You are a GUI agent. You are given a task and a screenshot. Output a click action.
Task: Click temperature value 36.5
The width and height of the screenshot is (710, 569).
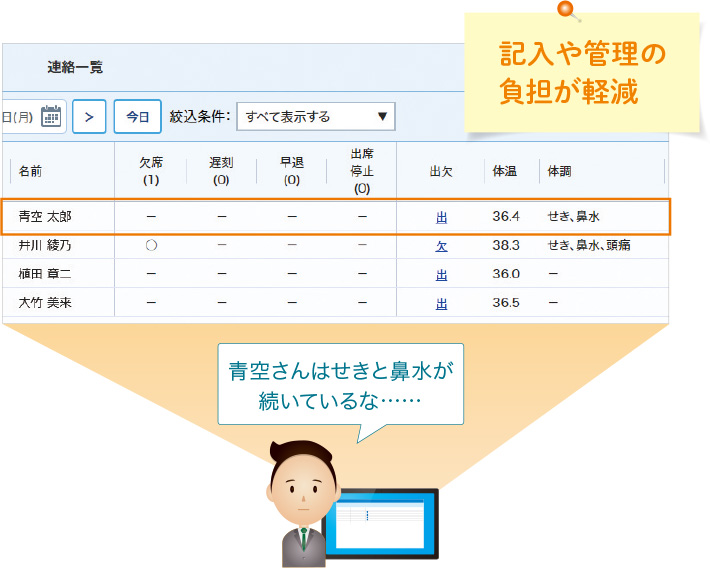pyautogui.click(x=506, y=303)
